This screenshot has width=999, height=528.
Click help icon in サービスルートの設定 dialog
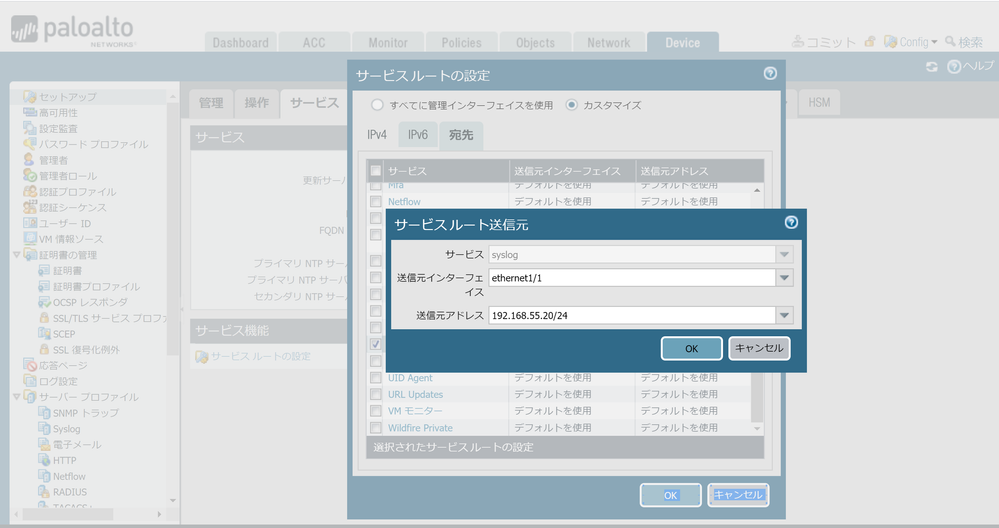pos(770,74)
